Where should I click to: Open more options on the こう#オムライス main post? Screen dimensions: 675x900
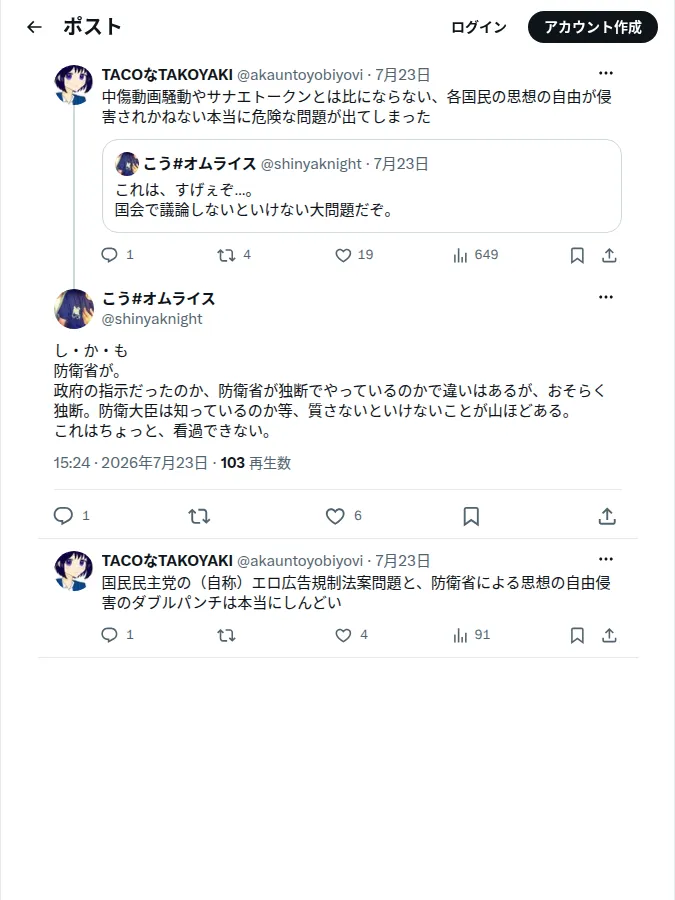(606, 297)
